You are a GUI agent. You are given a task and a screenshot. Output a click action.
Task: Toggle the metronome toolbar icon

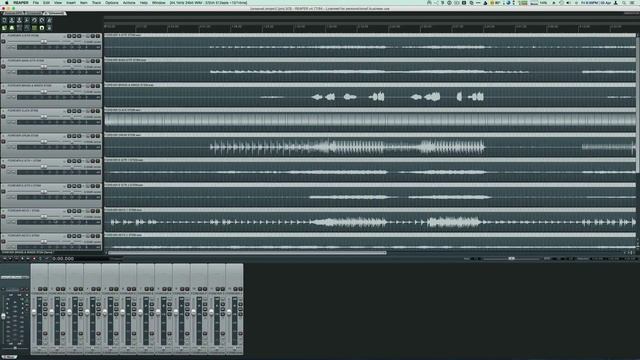49,20
